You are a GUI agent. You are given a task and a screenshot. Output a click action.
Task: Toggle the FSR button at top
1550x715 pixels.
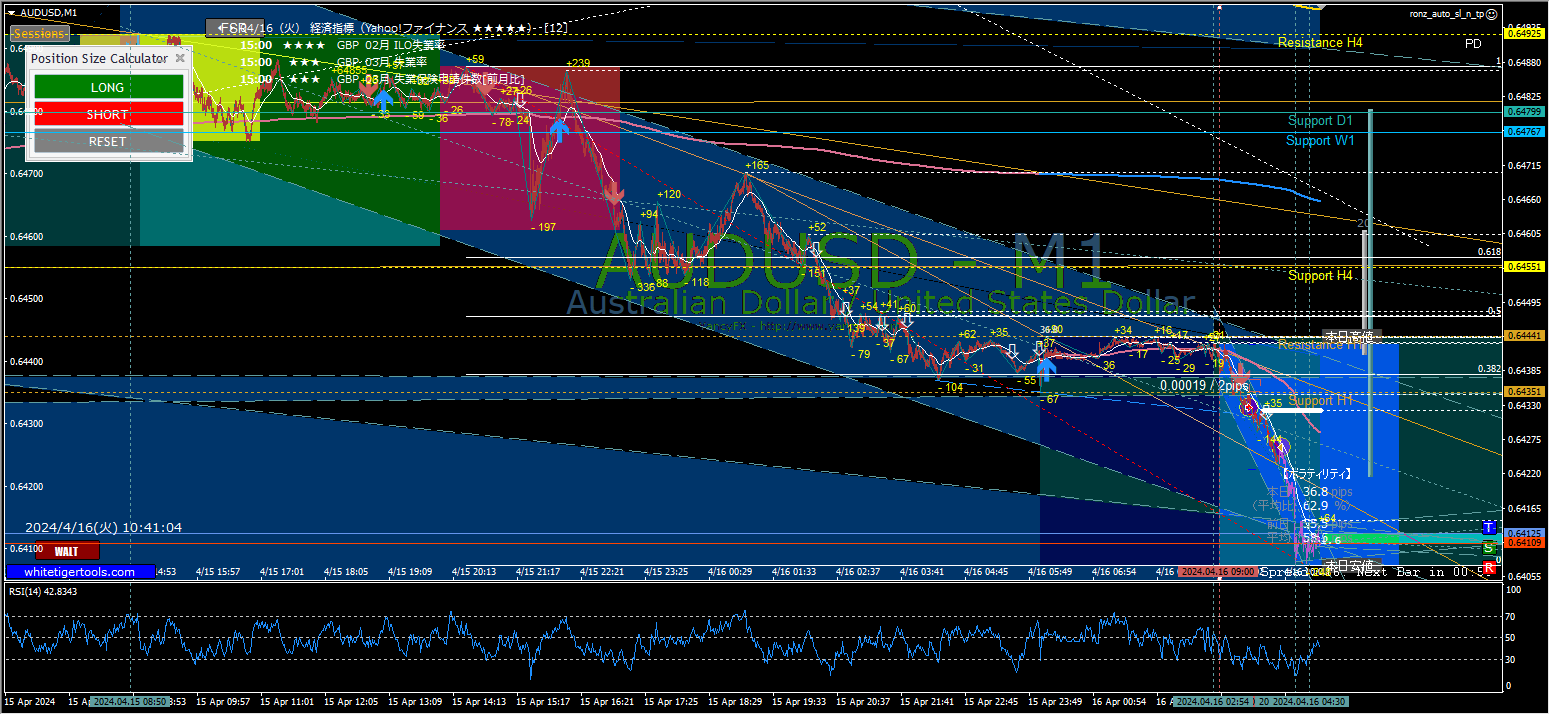234,27
